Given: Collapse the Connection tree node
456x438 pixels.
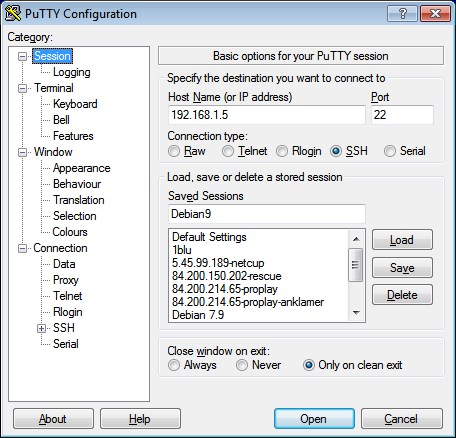Looking at the screenshot, I should [x=22, y=248].
